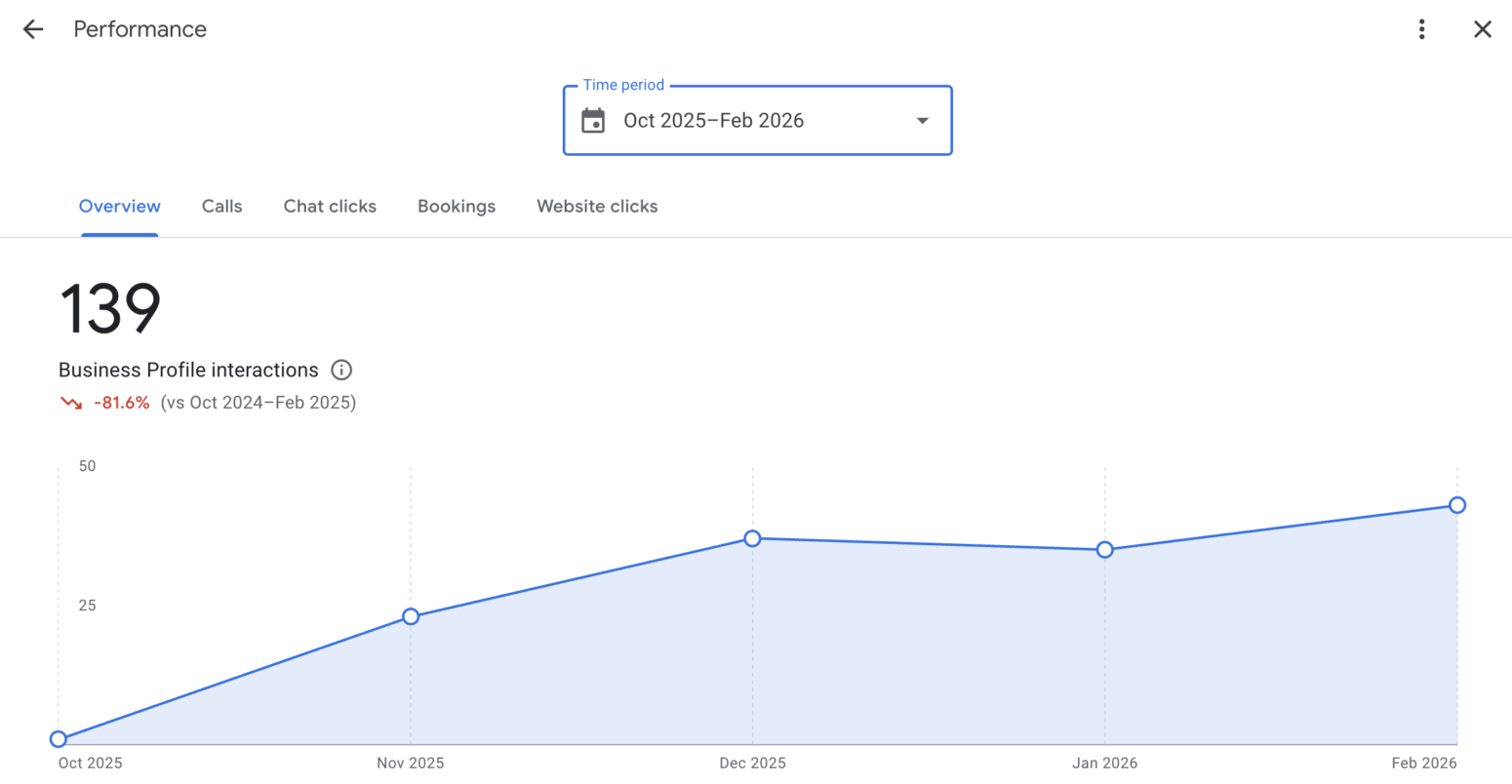This screenshot has width=1512, height=784.
Task: Pick the Jan 2026 data point circle
Action: click(1104, 550)
